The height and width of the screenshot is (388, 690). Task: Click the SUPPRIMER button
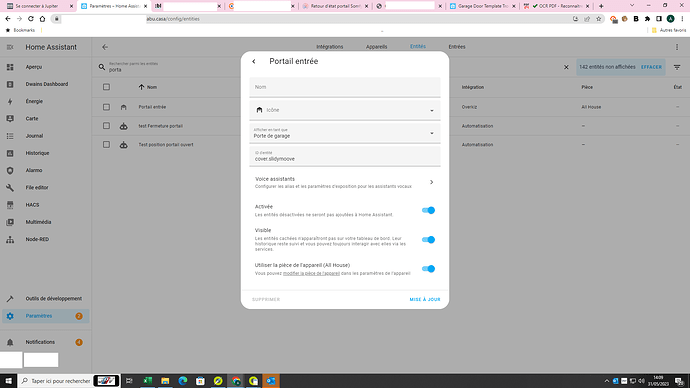tap(266, 300)
